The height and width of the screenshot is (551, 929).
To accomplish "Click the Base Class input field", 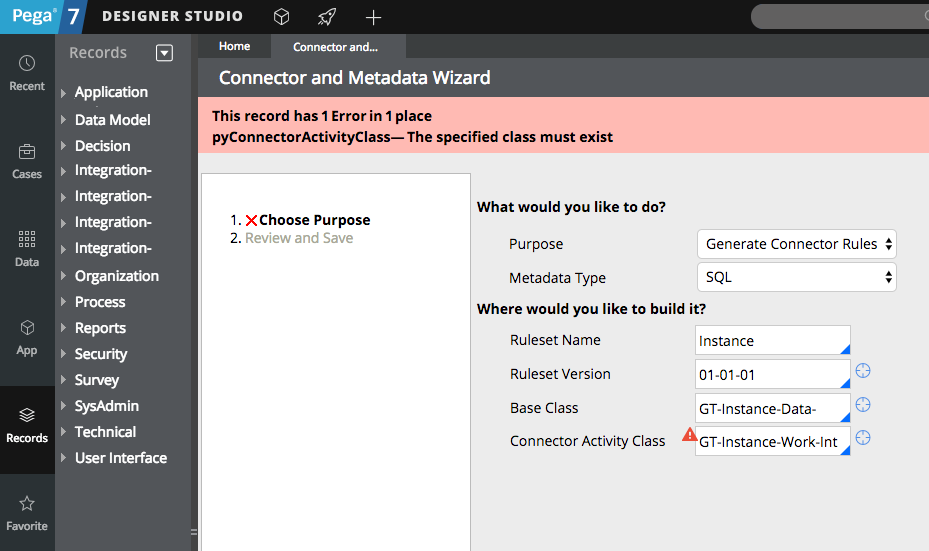I will click(773, 408).
